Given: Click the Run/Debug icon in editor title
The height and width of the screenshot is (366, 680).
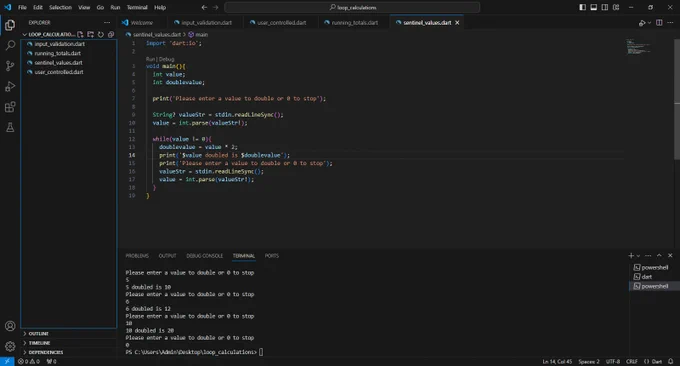Looking at the screenshot, I should pos(642,23).
